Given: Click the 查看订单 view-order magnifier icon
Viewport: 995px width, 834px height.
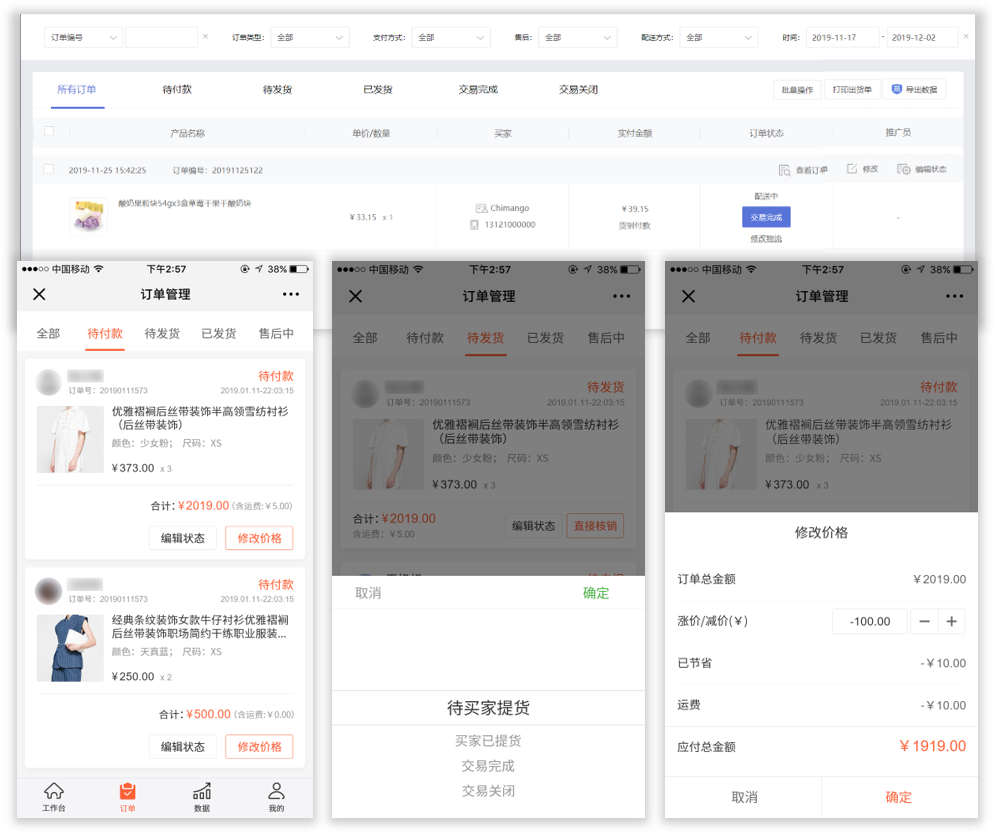Looking at the screenshot, I should tap(786, 169).
